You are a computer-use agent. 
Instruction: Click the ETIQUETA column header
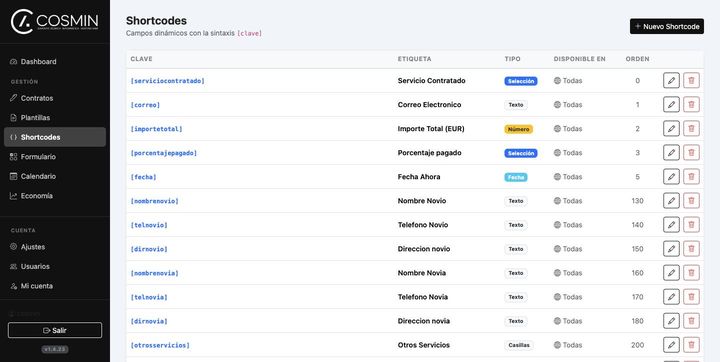point(414,59)
